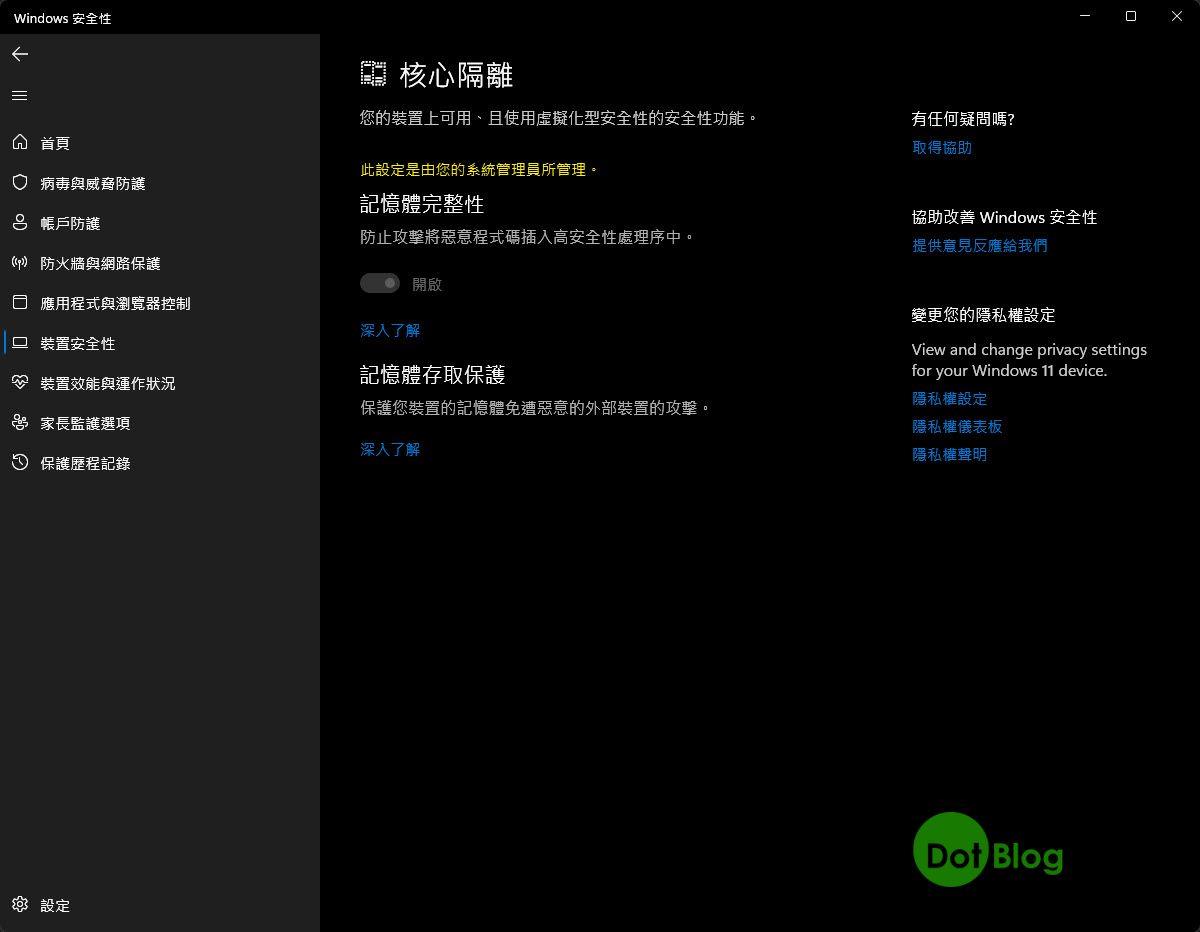
Task: Close the Windows 安全性 window
Action: pyautogui.click(x=1177, y=16)
